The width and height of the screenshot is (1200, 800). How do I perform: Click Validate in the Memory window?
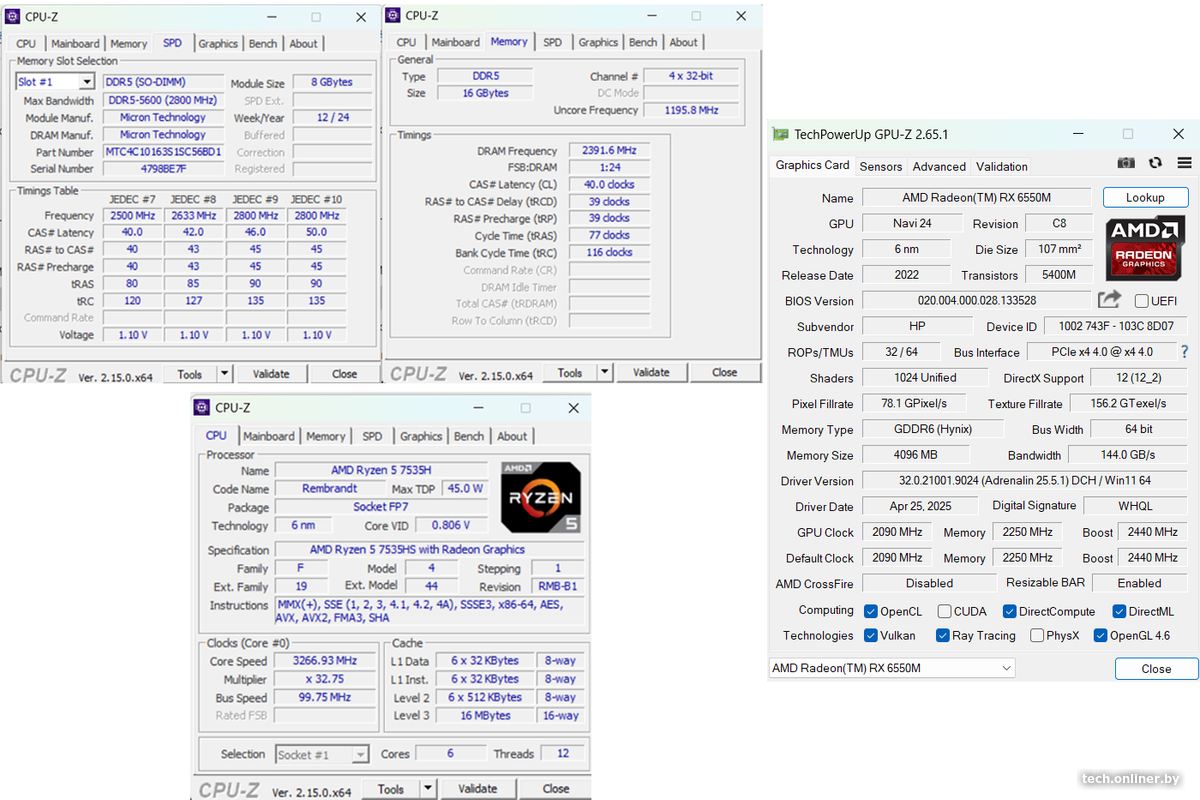click(x=651, y=372)
